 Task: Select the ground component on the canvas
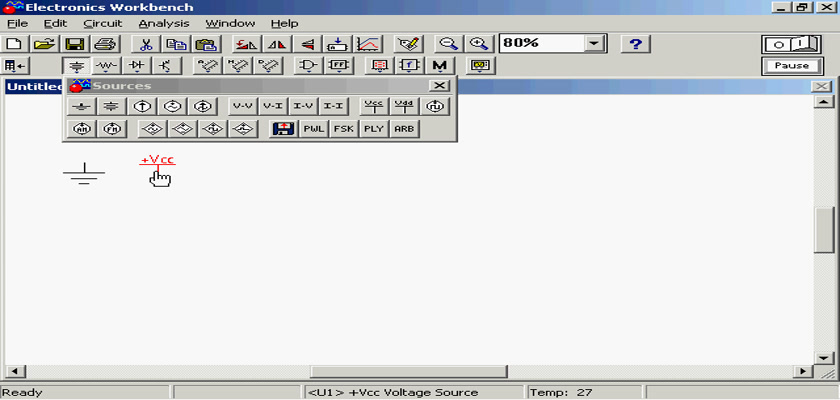click(84, 173)
